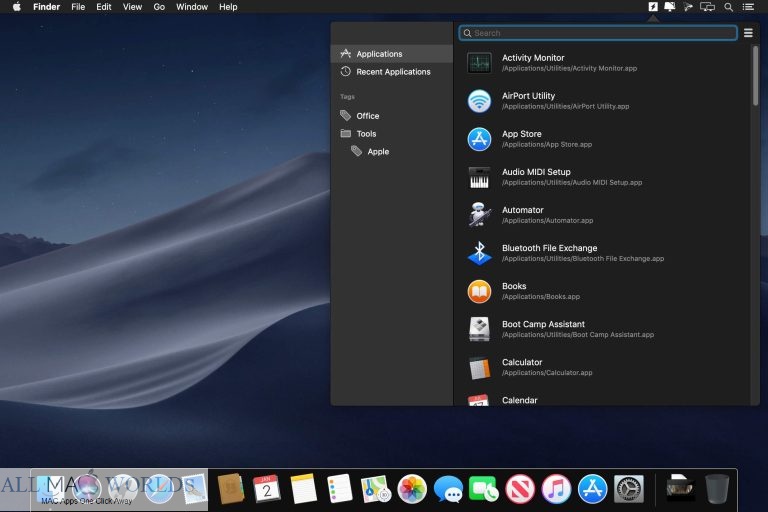Image resolution: width=768 pixels, height=512 pixels.
Task: Open the View menu
Action: (x=132, y=7)
